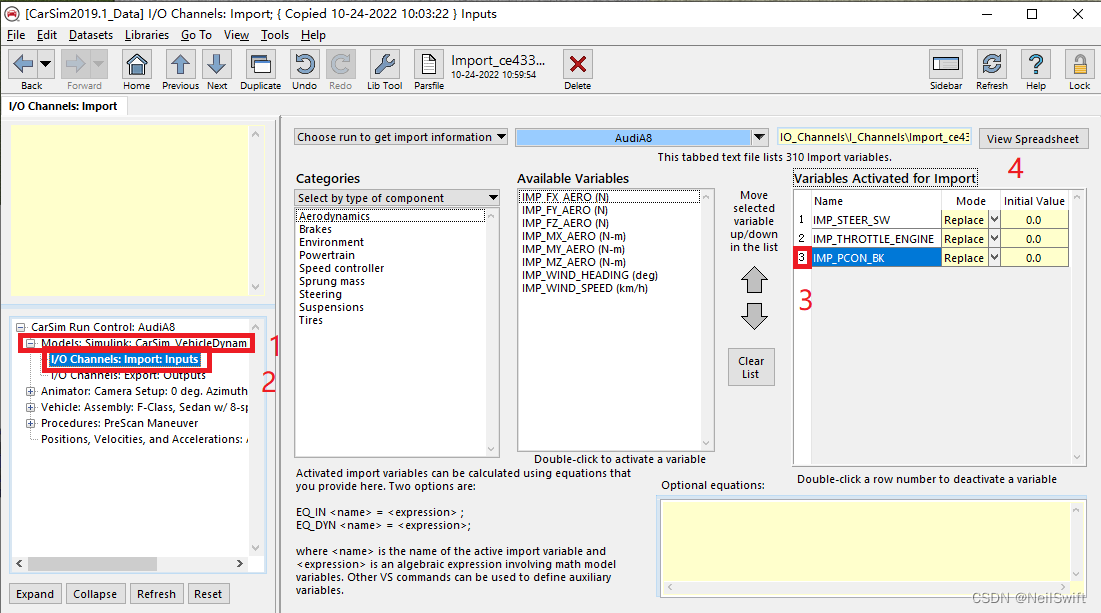Viewport: 1101px width, 613px height.
Task: Open the Lib Tool wrench icon
Action: click(x=385, y=65)
